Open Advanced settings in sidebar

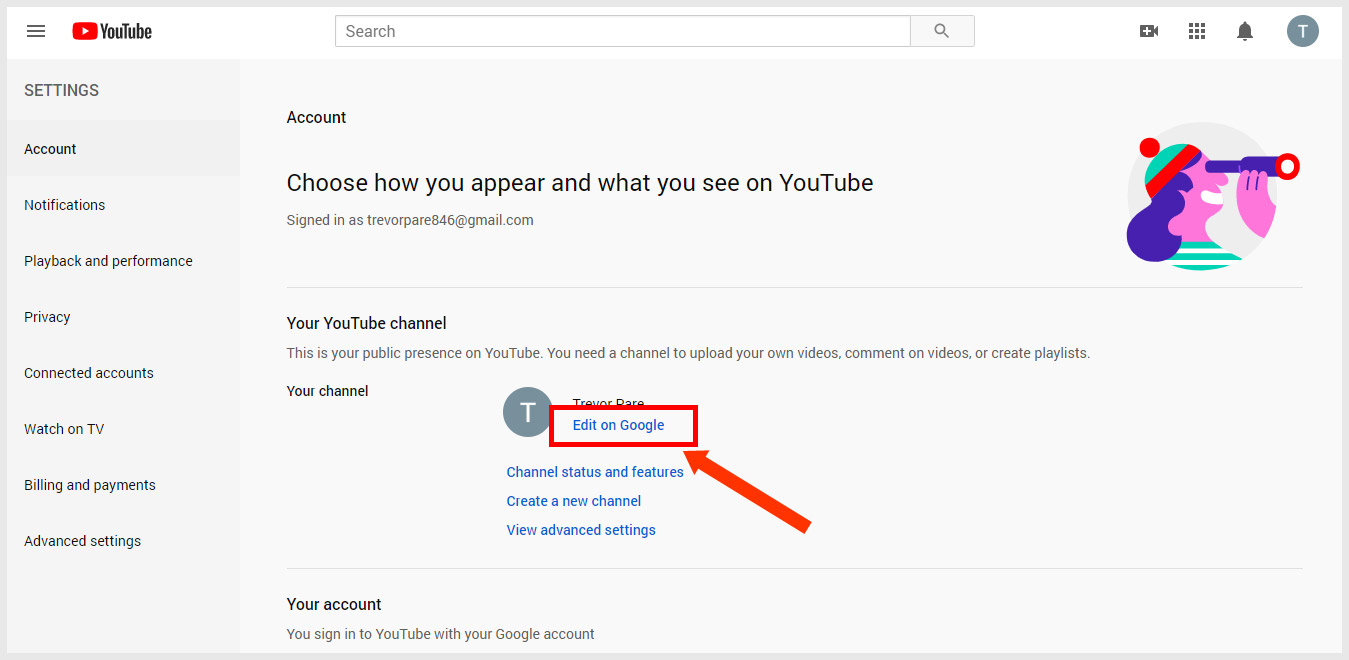click(123, 541)
